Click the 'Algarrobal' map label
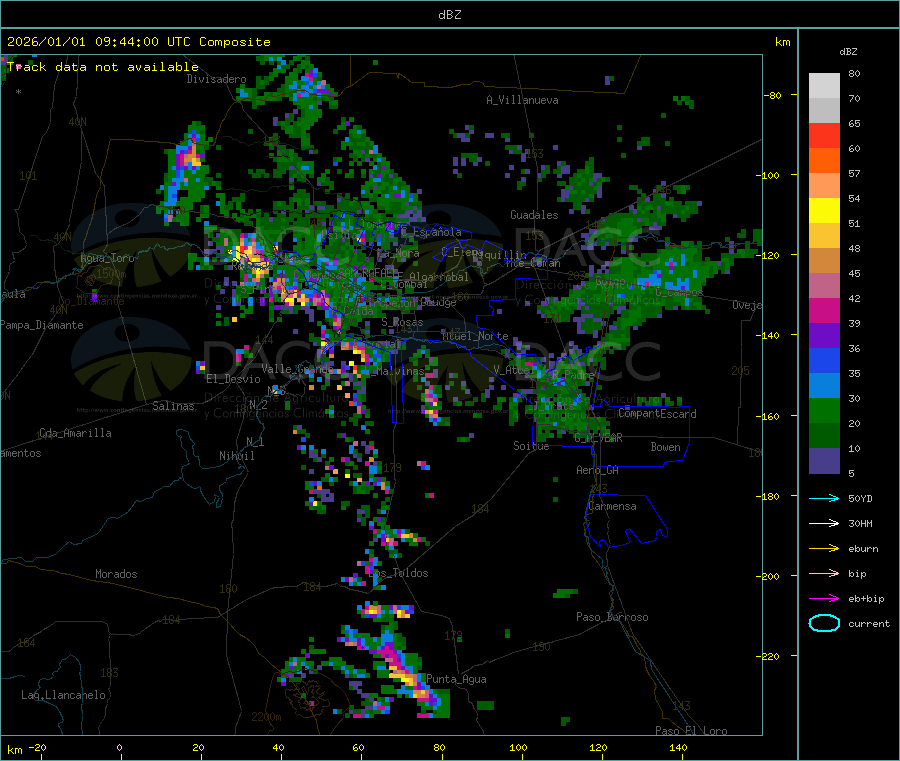The width and height of the screenshot is (900, 761). tap(439, 277)
